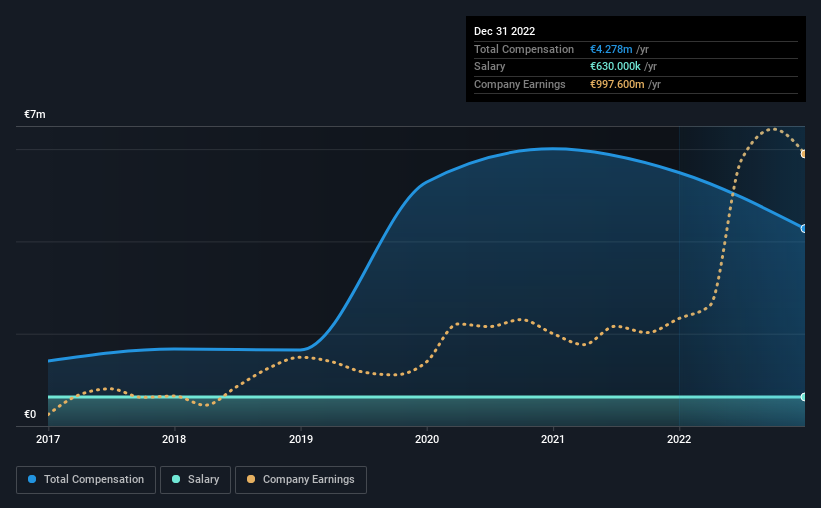
Task: Click the 2021 x-axis label
Action: pyautogui.click(x=553, y=439)
